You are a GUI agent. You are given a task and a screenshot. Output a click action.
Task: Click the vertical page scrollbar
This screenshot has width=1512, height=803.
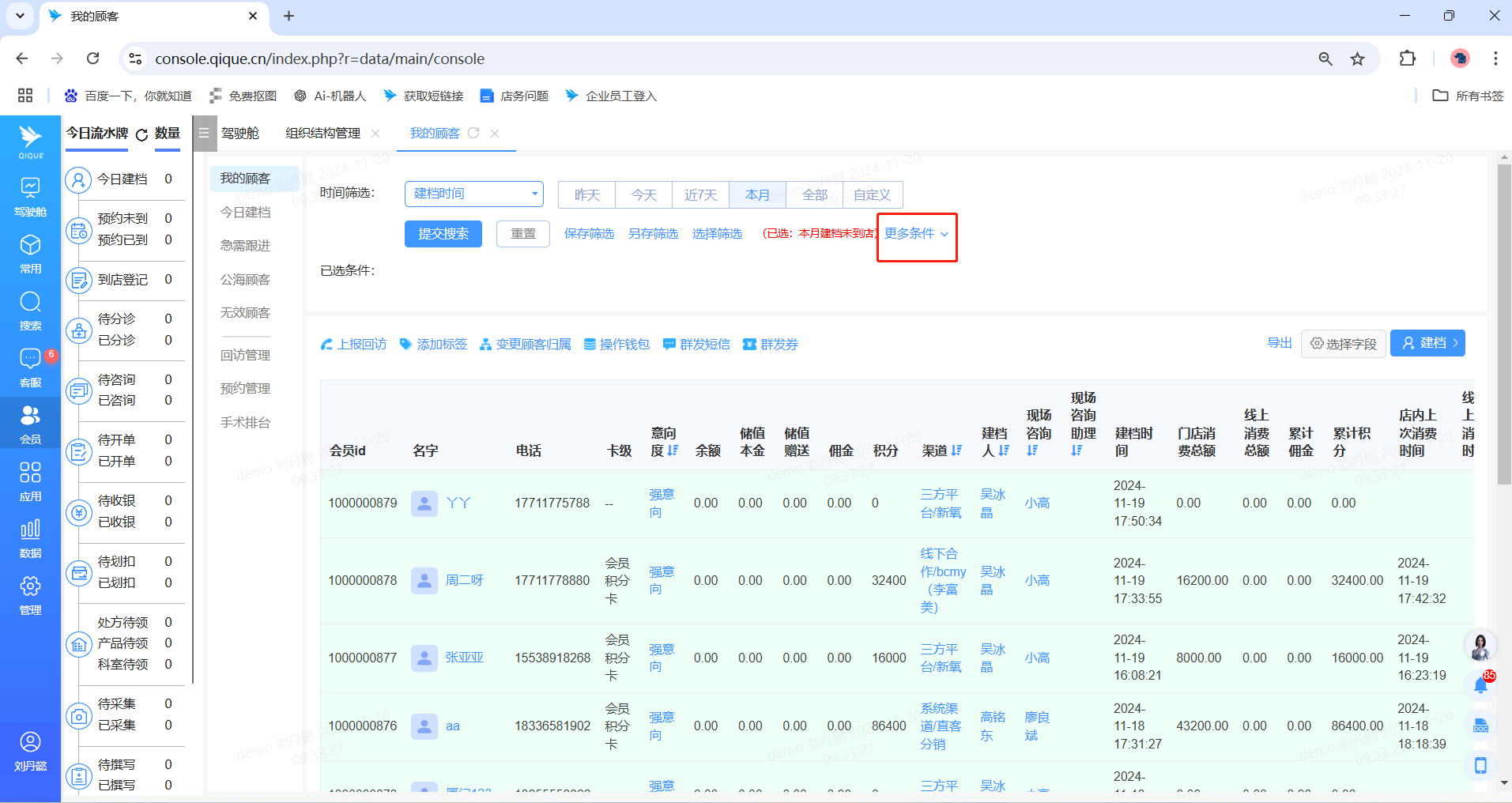coord(1503,324)
